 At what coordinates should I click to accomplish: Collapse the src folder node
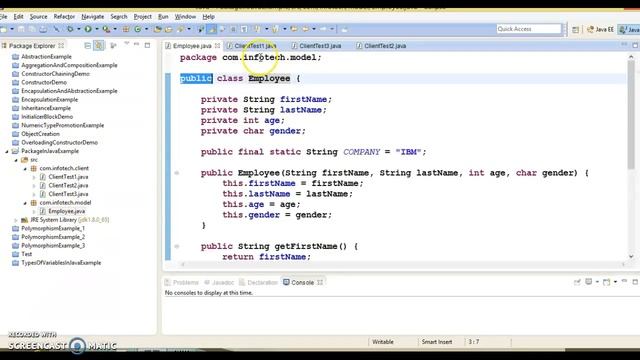16,160
